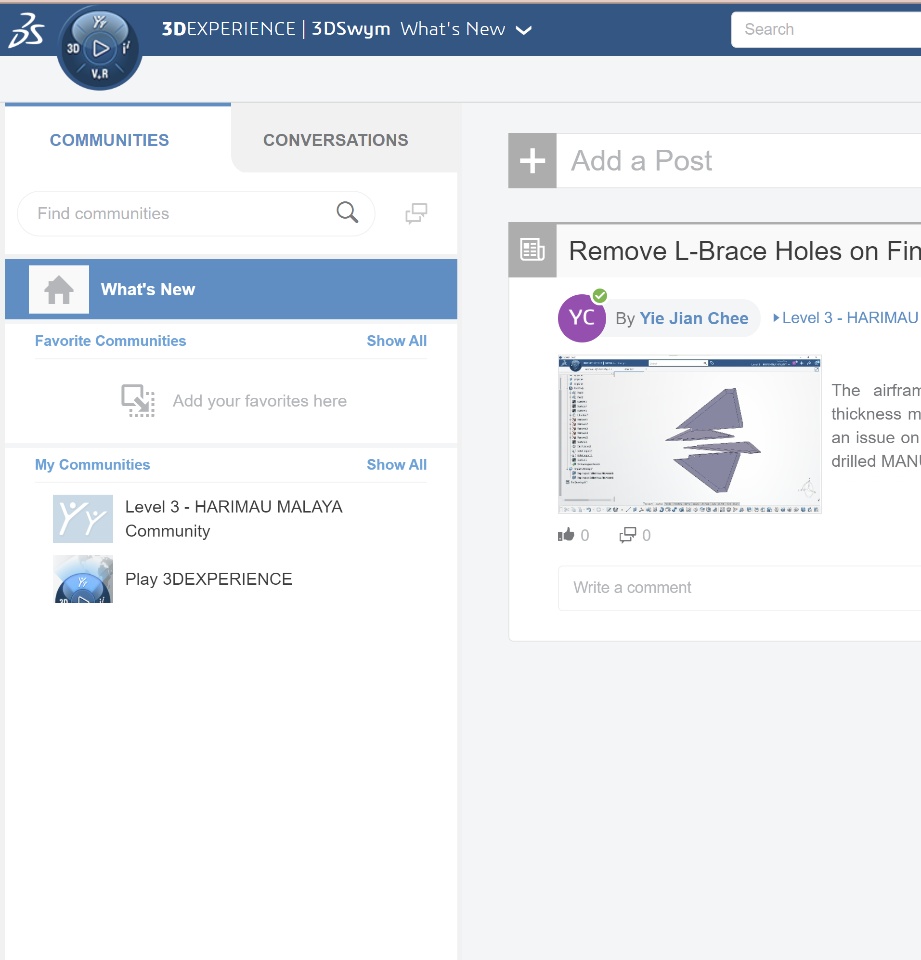Screen dimensions: 921x960
Task: Click 'Add your favorites here' text
Action: tap(260, 401)
